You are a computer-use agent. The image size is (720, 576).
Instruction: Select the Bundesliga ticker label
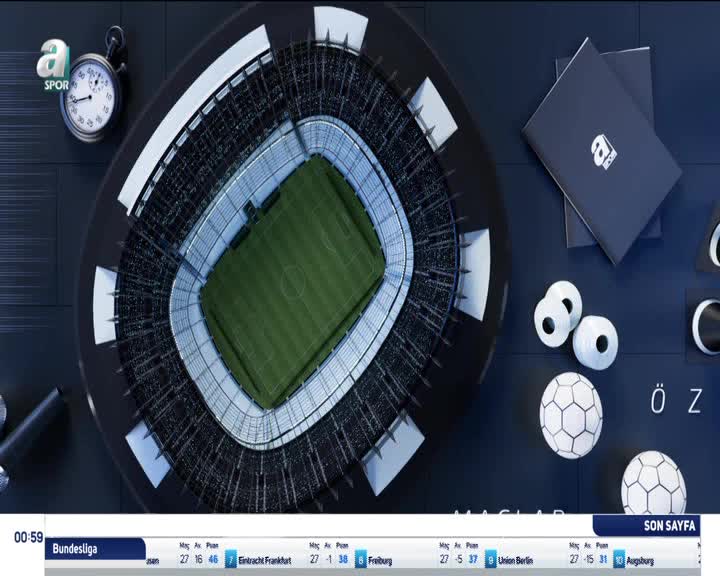coord(95,549)
